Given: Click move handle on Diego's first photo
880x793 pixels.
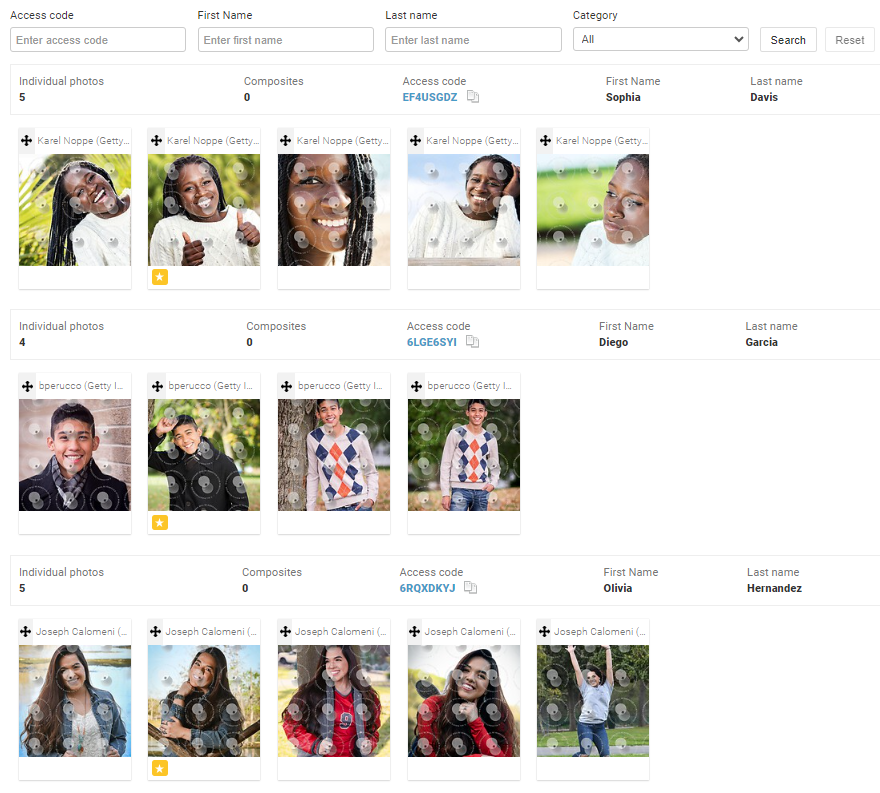Looking at the screenshot, I should tap(27, 386).
